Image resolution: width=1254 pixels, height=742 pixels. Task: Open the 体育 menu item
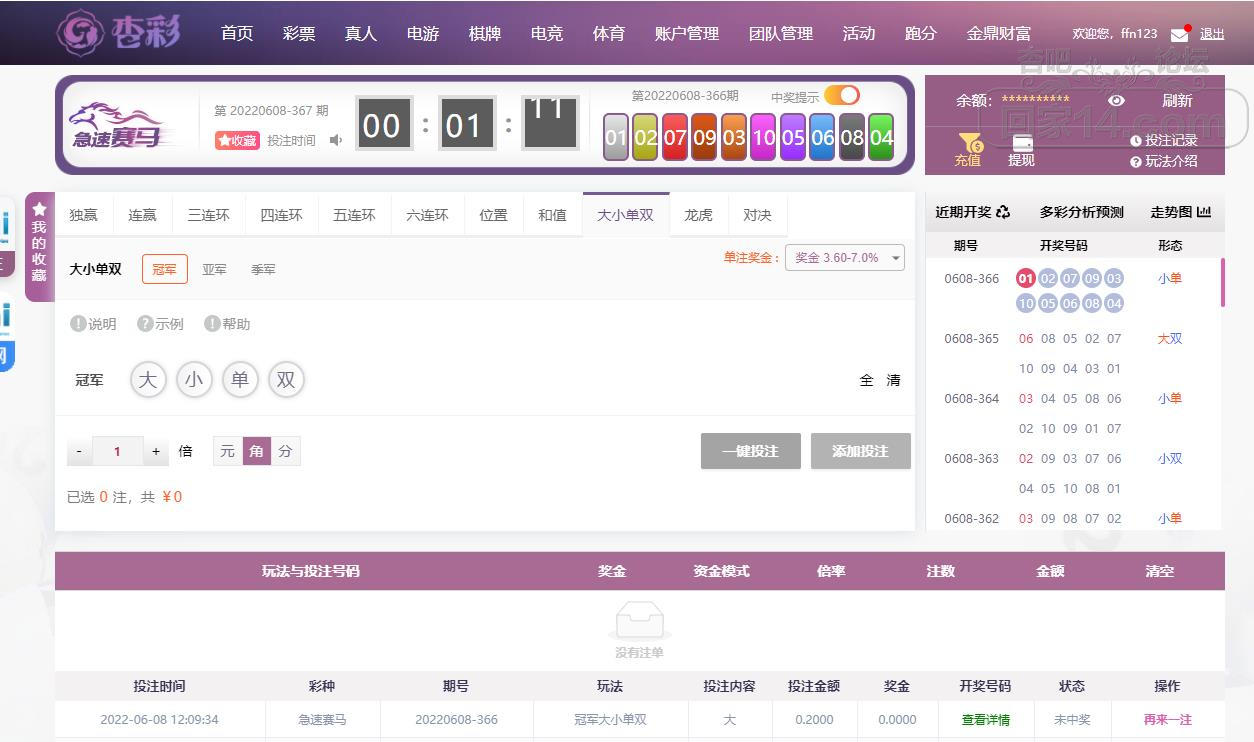click(608, 33)
